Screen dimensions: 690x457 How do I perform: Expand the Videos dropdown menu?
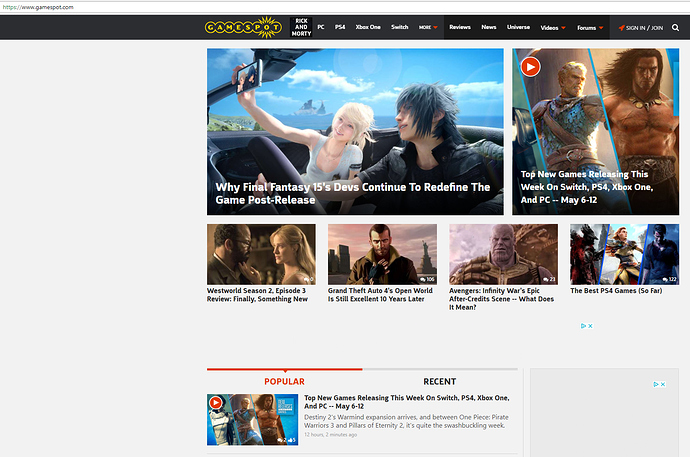tap(553, 28)
